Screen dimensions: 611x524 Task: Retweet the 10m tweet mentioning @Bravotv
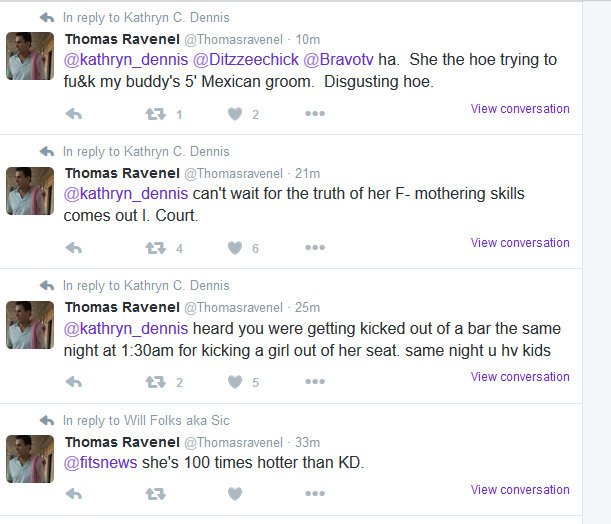[155, 114]
